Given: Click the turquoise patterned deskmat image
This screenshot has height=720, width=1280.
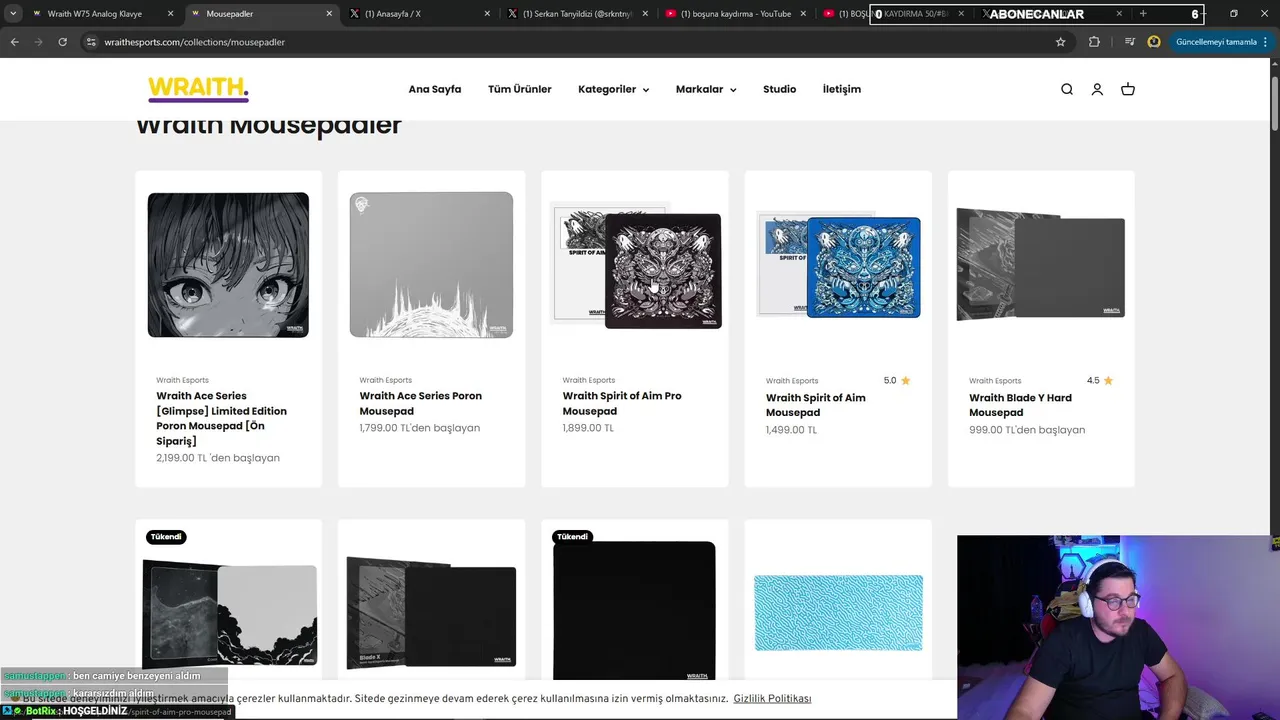Looking at the screenshot, I should 838,612.
